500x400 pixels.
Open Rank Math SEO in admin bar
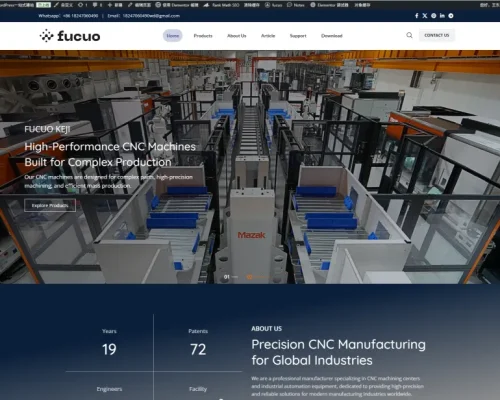click(x=221, y=5)
